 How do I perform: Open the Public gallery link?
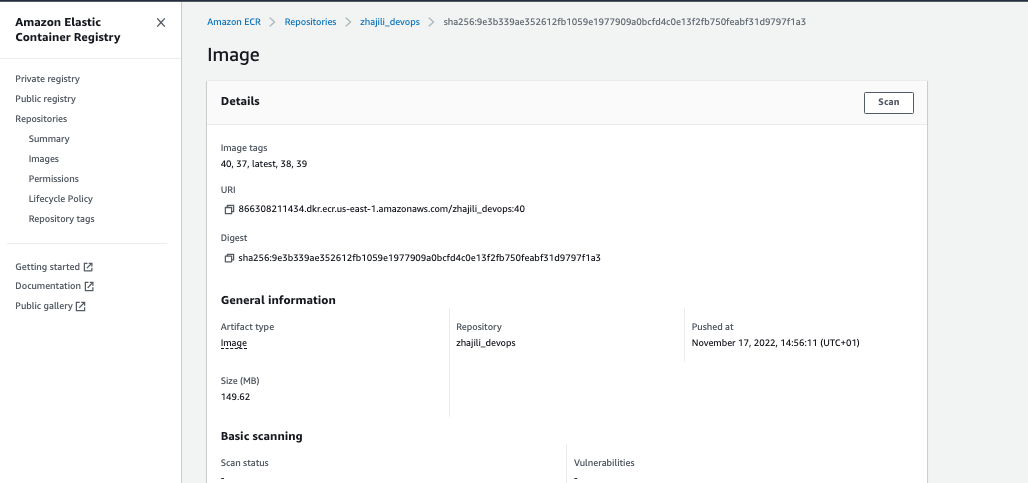pyautogui.click(x=44, y=306)
